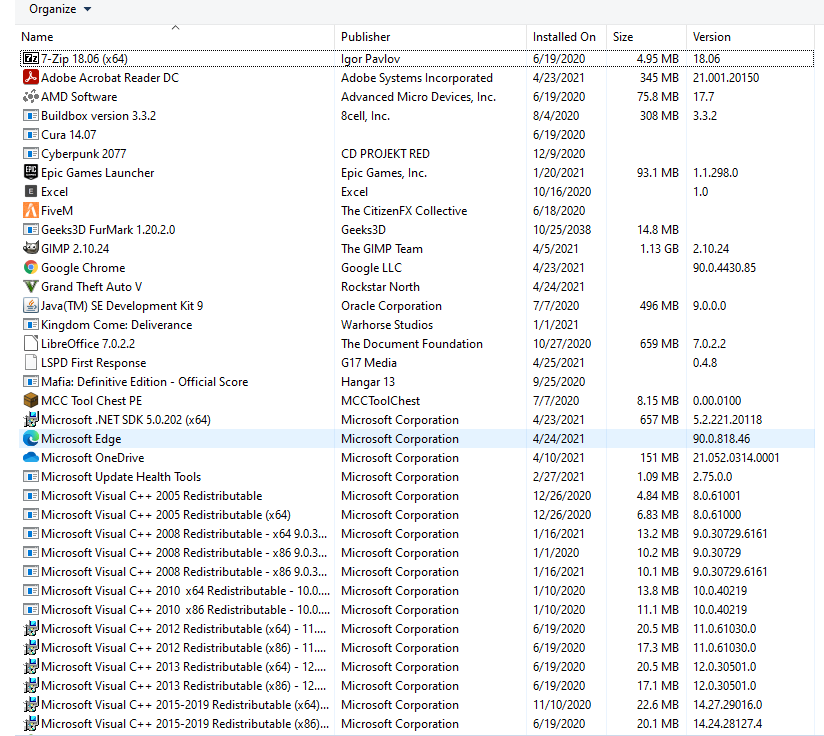Image resolution: width=824 pixels, height=736 pixels.
Task: Select Microsoft Edge program name
Action: pos(81,439)
